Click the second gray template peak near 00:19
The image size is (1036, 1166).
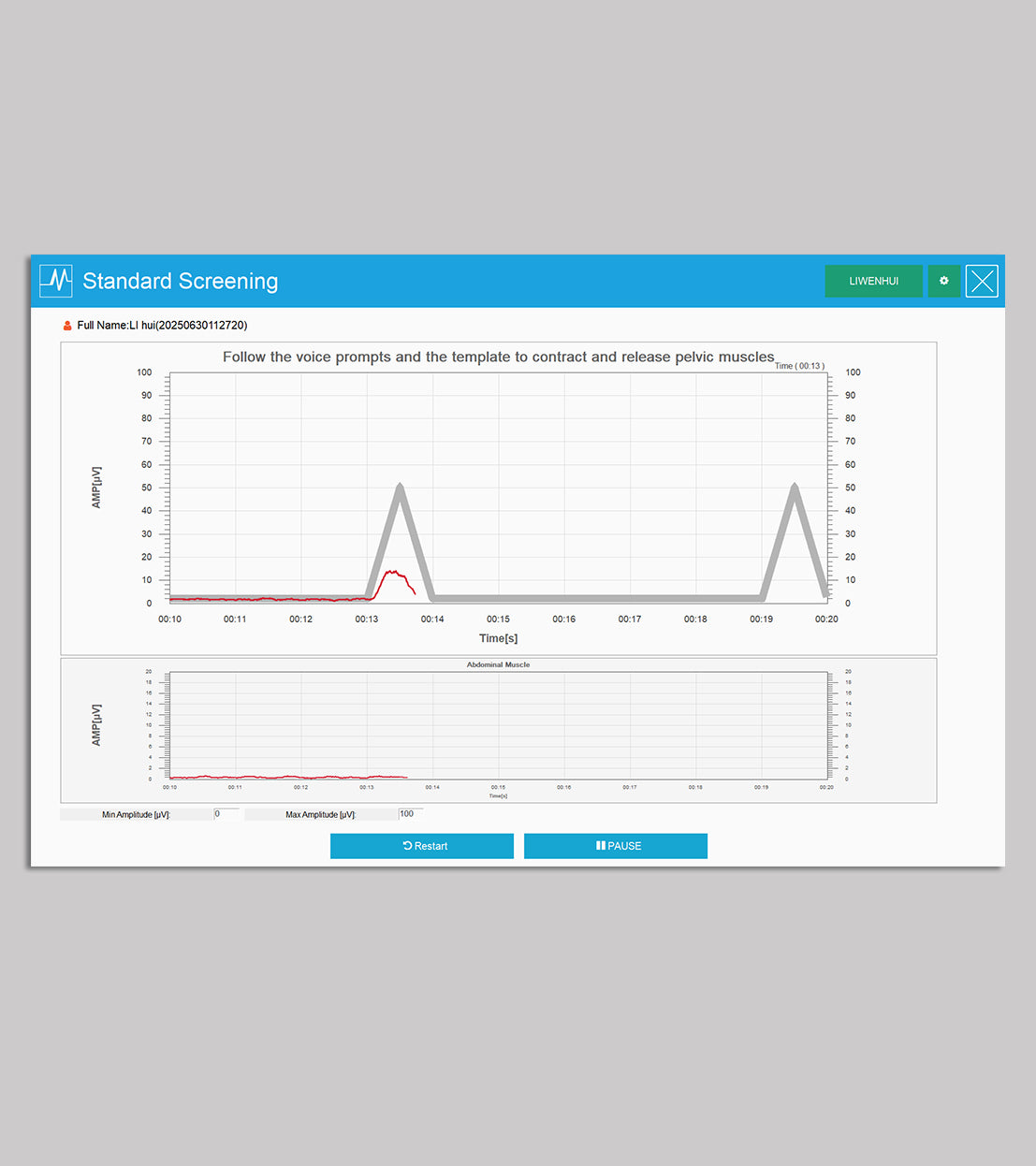[x=795, y=488]
